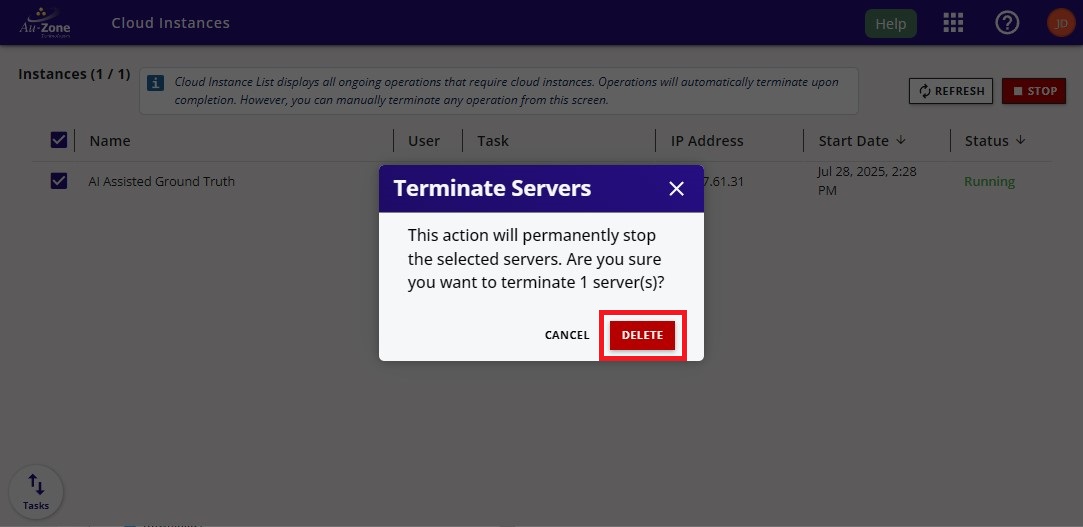The image size is (1083, 527).
Task: Click the blue info icon in banner
Action: pyautogui.click(x=157, y=83)
